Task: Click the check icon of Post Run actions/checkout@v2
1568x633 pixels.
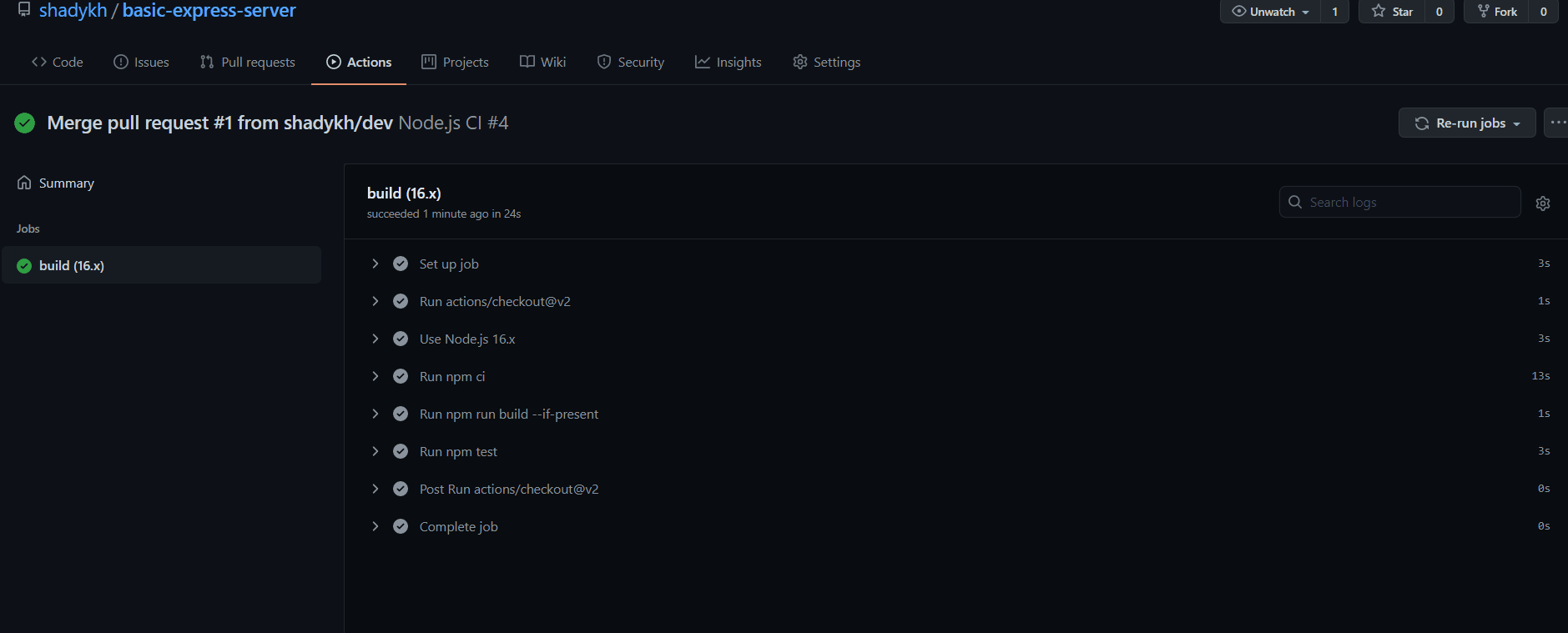Action: point(401,489)
